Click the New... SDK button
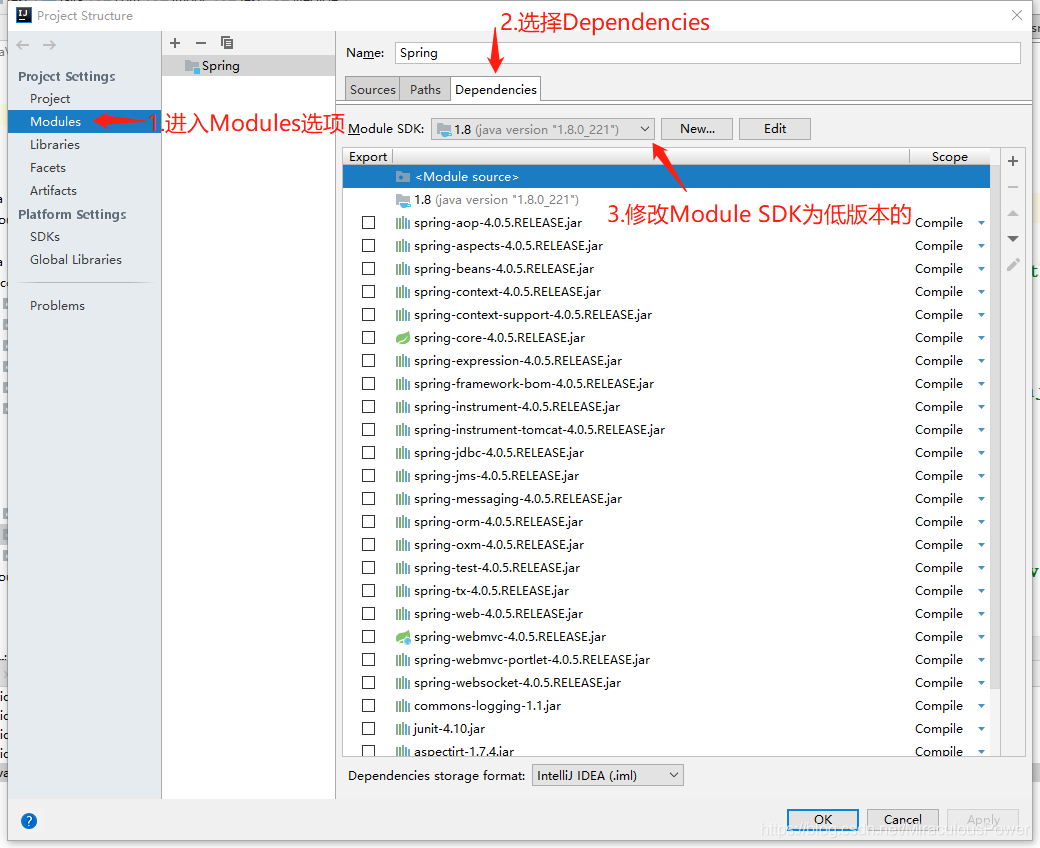1040x848 pixels. click(697, 129)
